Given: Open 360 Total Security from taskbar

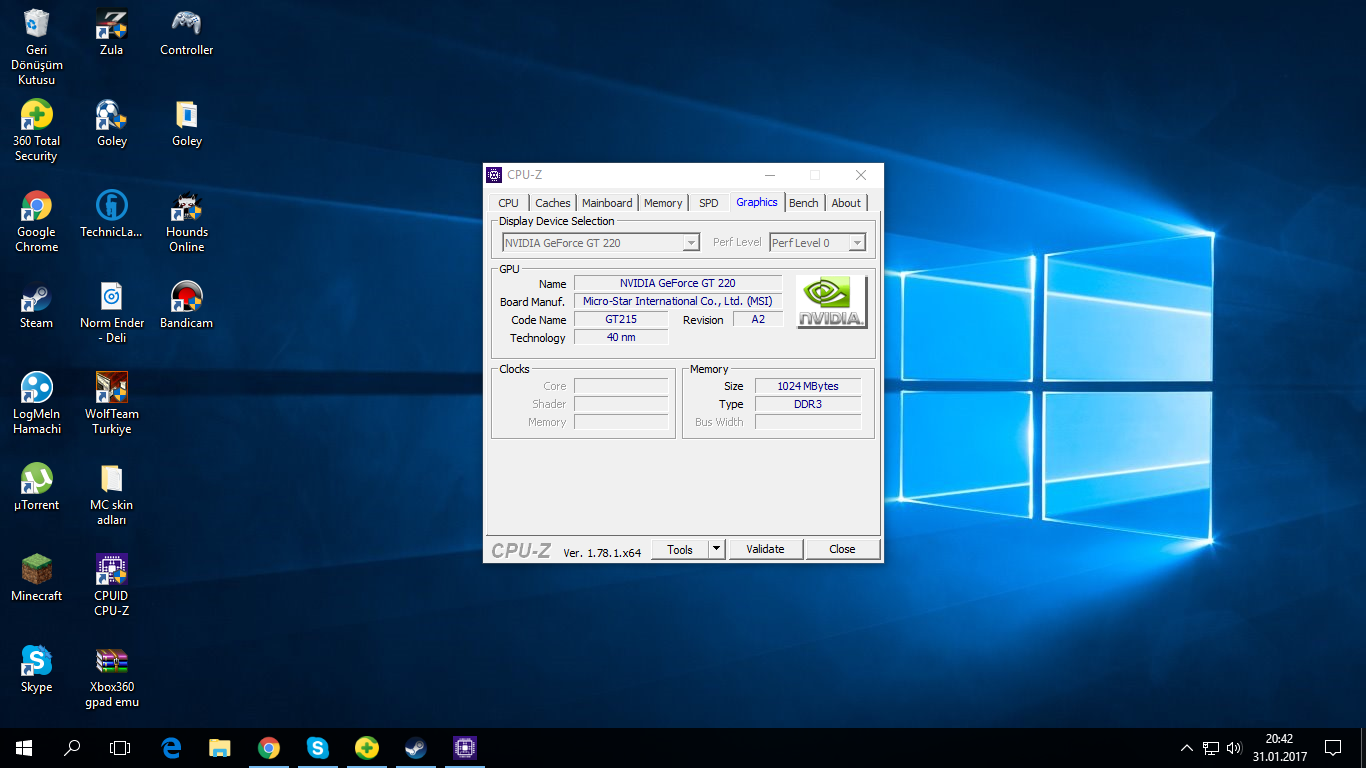Looking at the screenshot, I should [x=366, y=747].
